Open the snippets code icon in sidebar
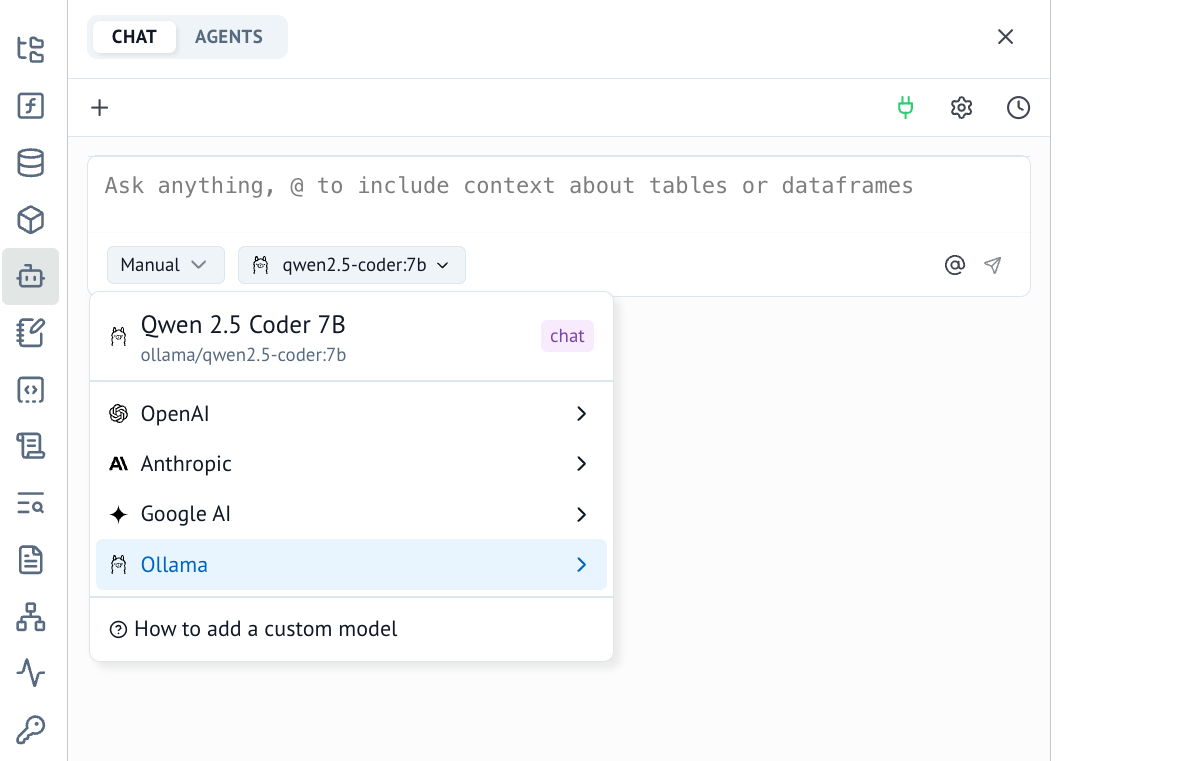Screen dimensions: 1187x761 click(x=31, y=390)
